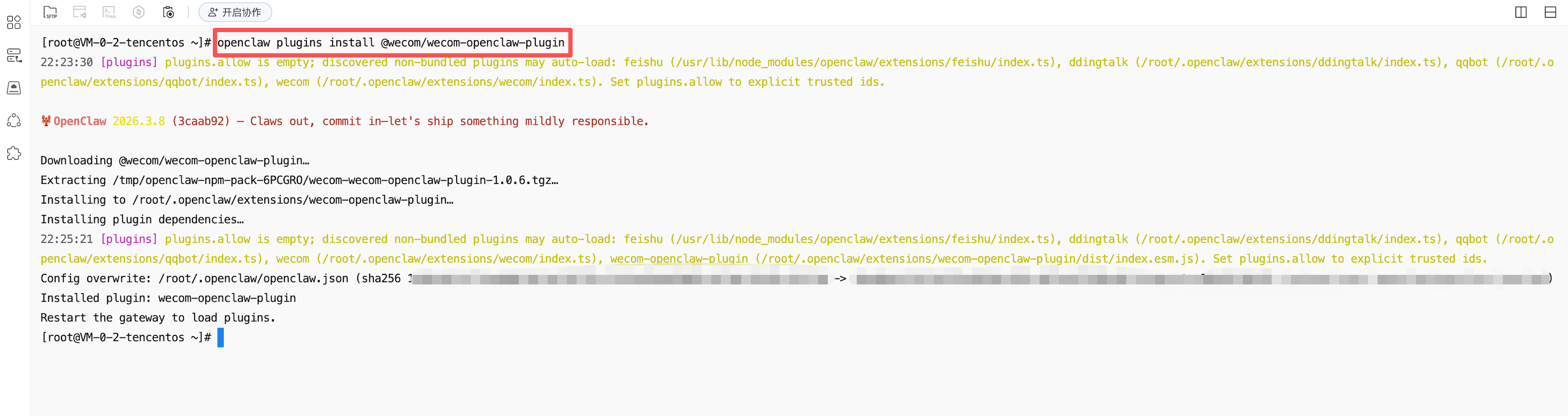This screenshot has height=416, width=1568.
Task: Click the /root/.openclaw/openclaw.json config path
Action: (253, 279)
